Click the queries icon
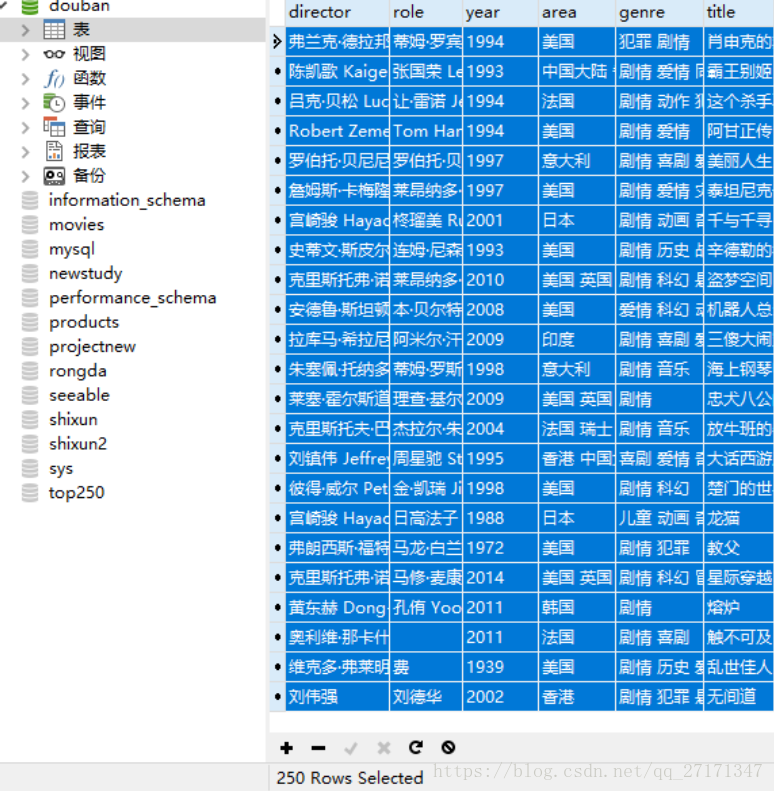This screenshot has width=774, height=791. click(54, 127)
